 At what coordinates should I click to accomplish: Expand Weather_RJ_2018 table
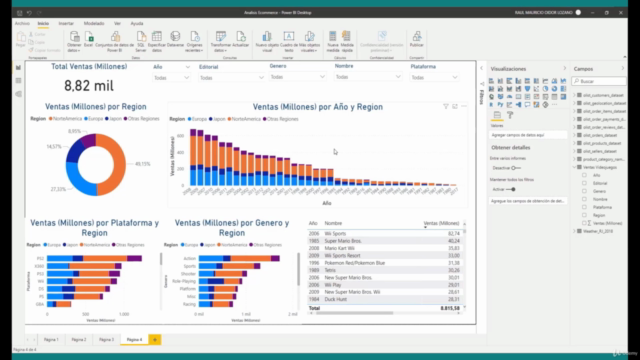[575, 231]
